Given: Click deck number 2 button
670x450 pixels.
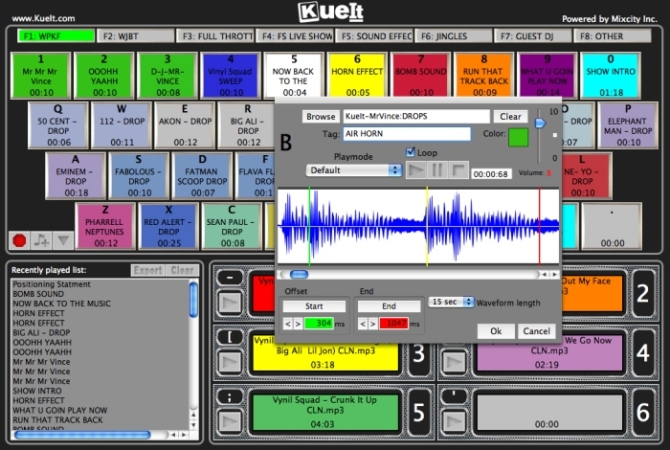Looking at the screenshot, I should coord(643,294).
